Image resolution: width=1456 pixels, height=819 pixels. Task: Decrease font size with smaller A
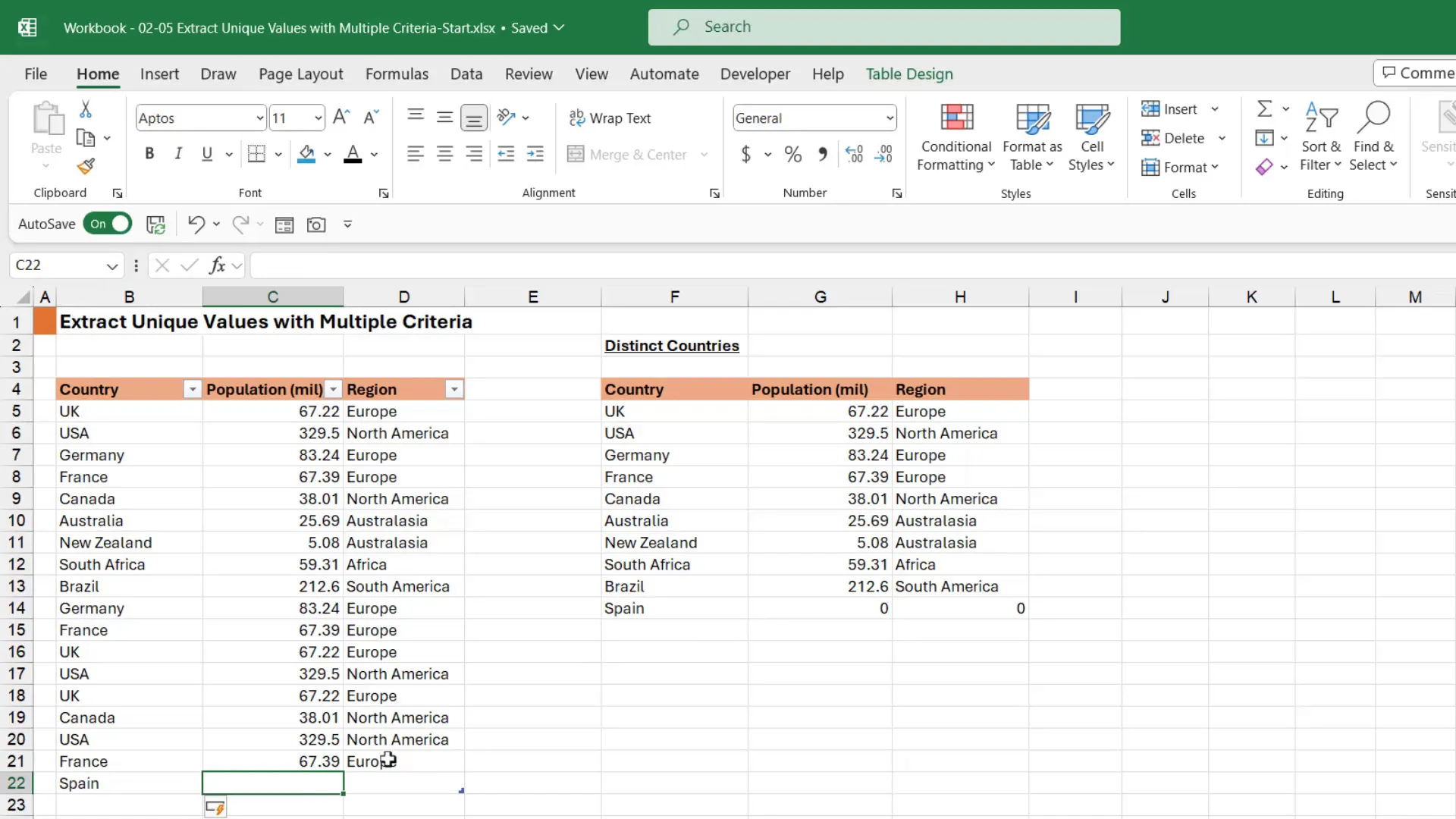(x=371, y=117)
